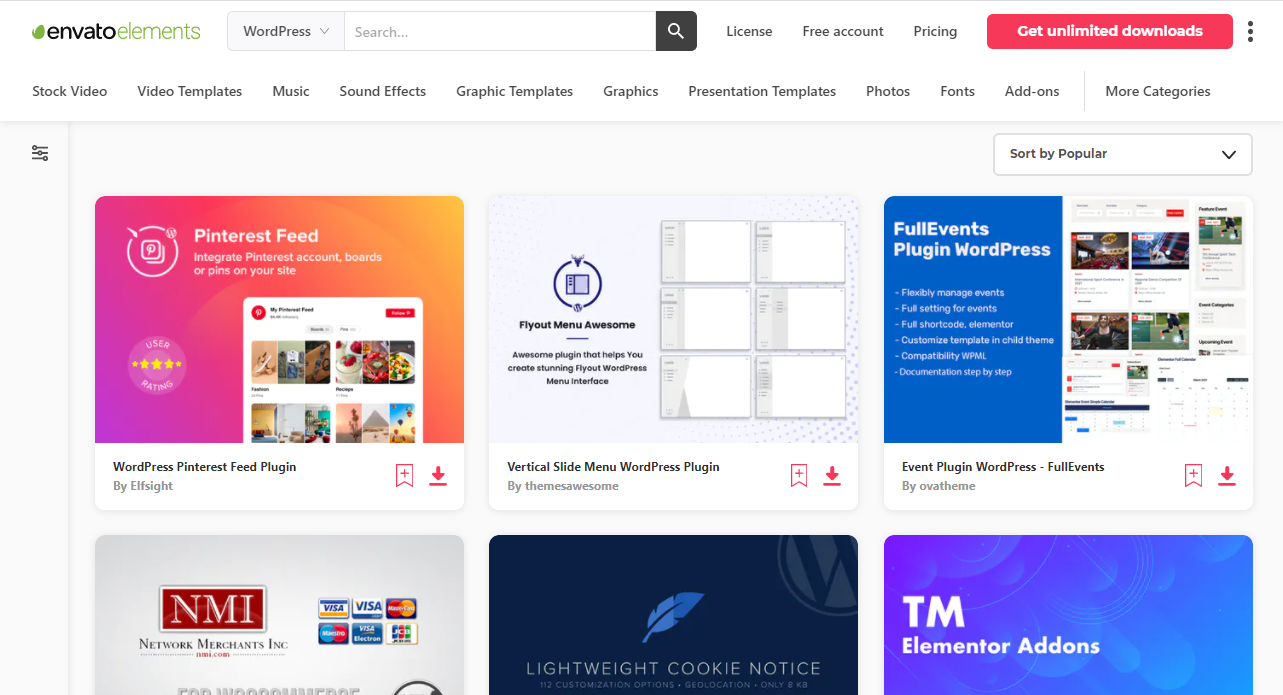Open the Flyout Menu Awesome thumbnail
The image size is (1283, 695).
[673, 319]
